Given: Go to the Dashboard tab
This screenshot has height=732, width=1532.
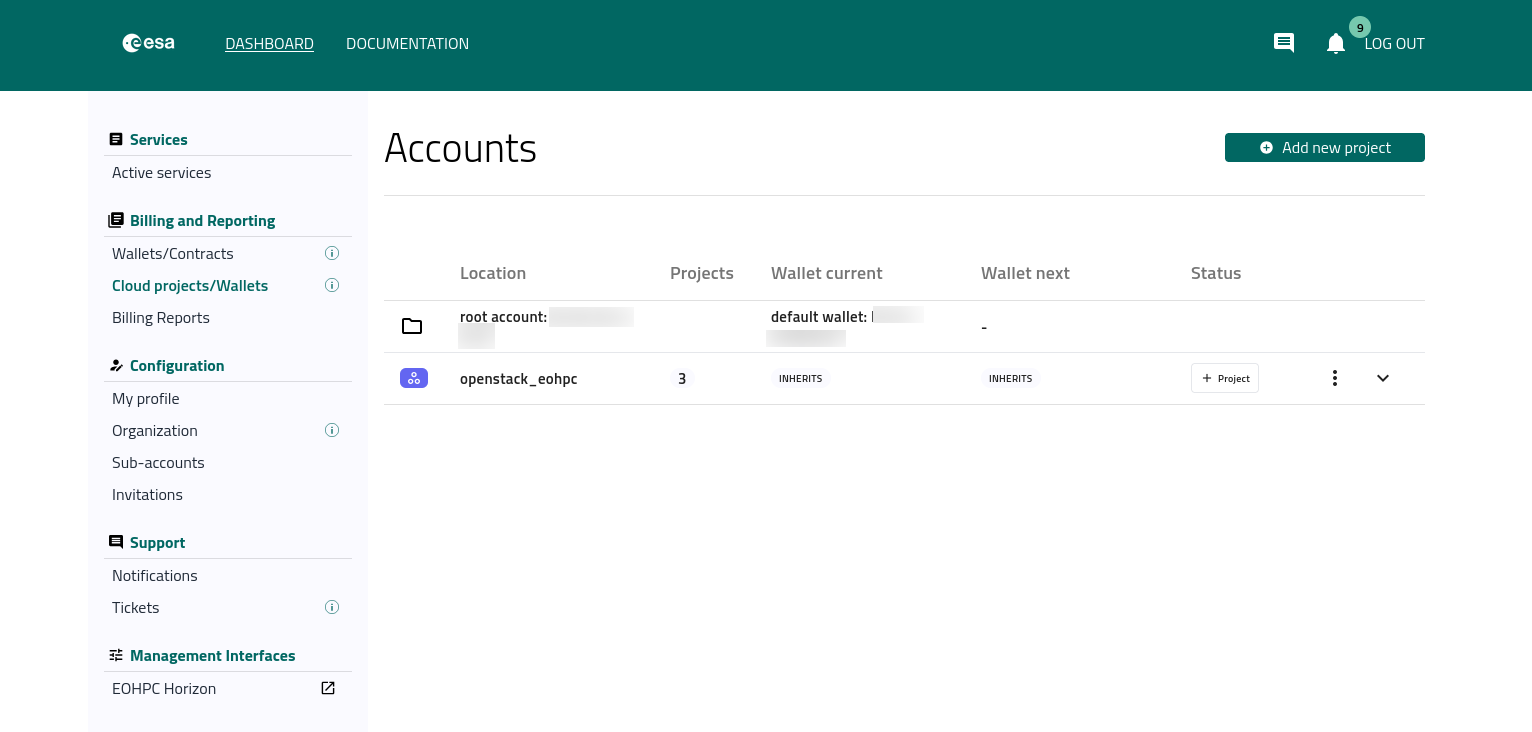Looking at the screenshot, I should (269, 44).
